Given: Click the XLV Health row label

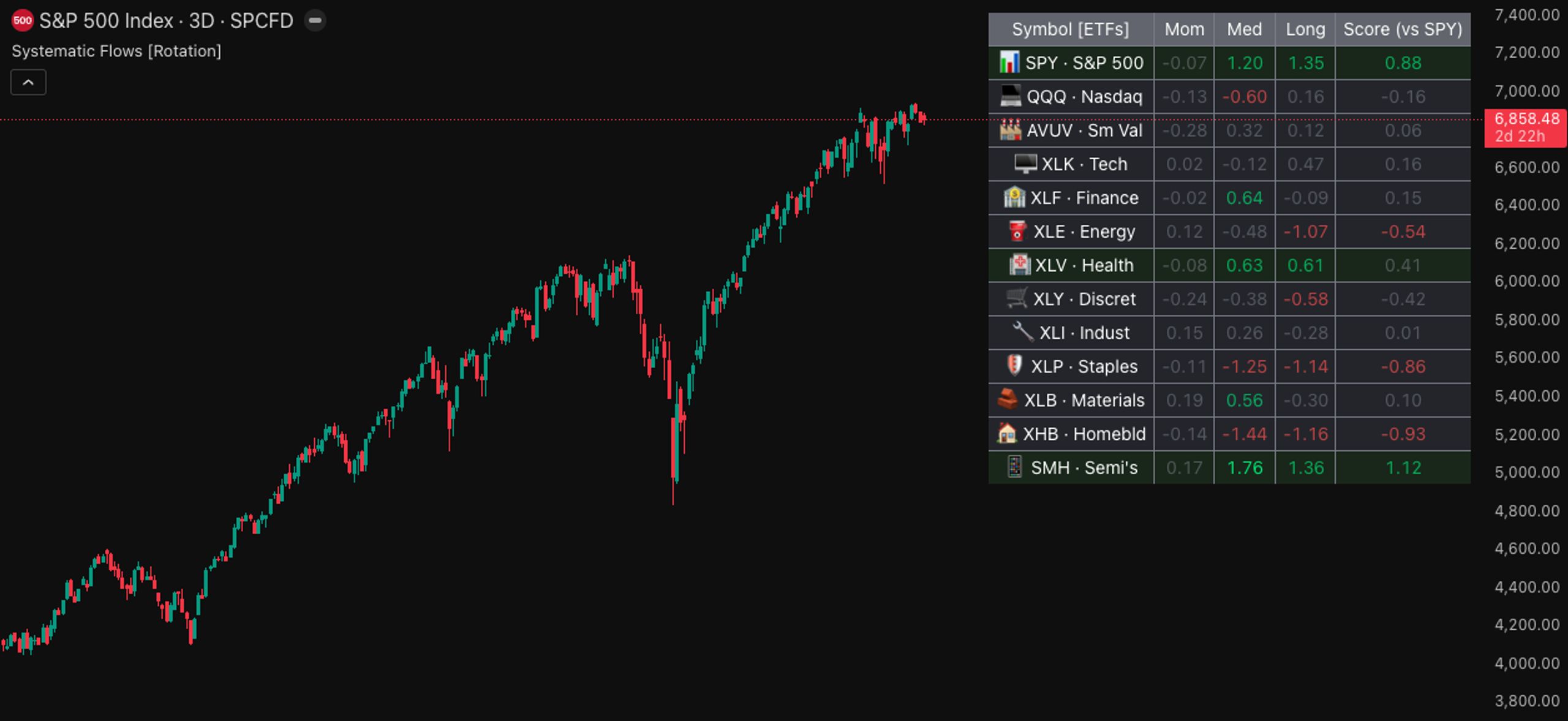Looking at the screenshot, I should point(1084,265).
